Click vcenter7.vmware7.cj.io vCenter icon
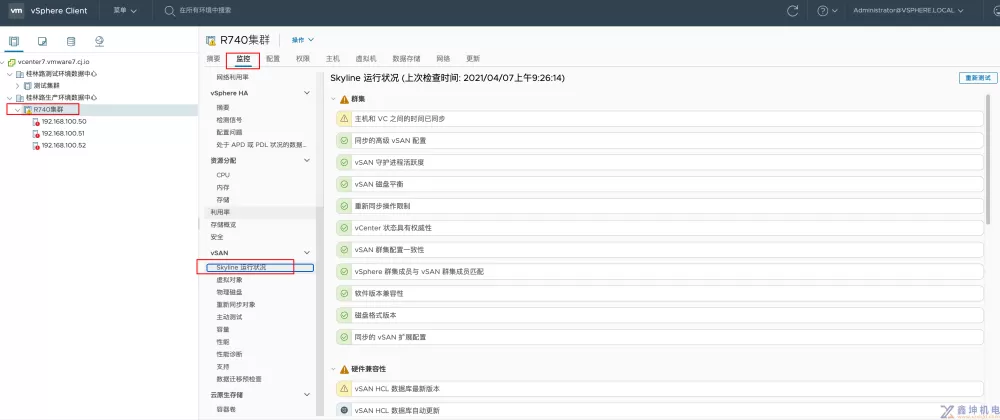Viewport: 1000px width, 420px height. coord(12,62)
